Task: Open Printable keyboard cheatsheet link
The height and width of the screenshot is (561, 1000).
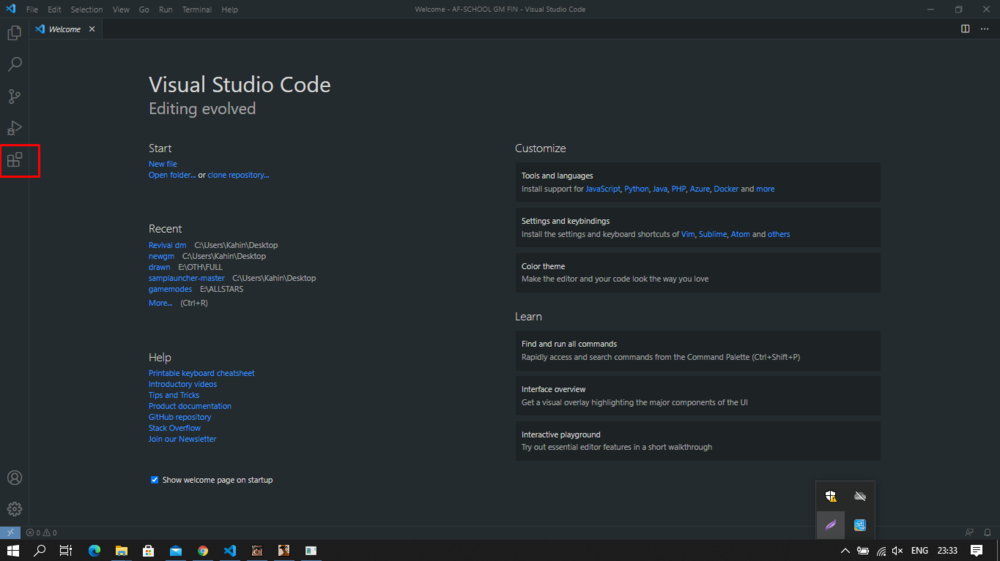Action: pyautogui.click(x=202, y=373)
